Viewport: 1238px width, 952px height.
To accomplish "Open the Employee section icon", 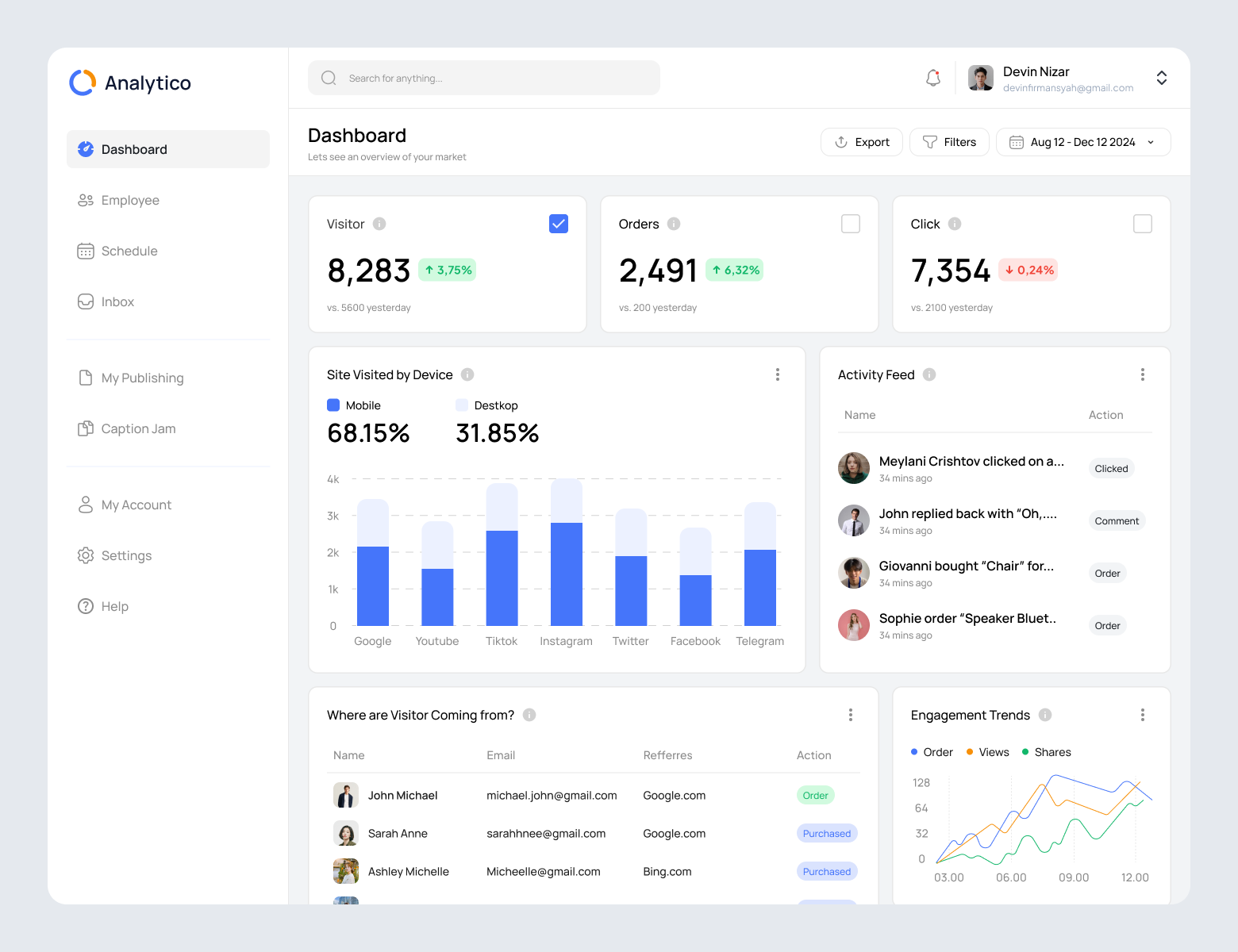I will [86, 200].
